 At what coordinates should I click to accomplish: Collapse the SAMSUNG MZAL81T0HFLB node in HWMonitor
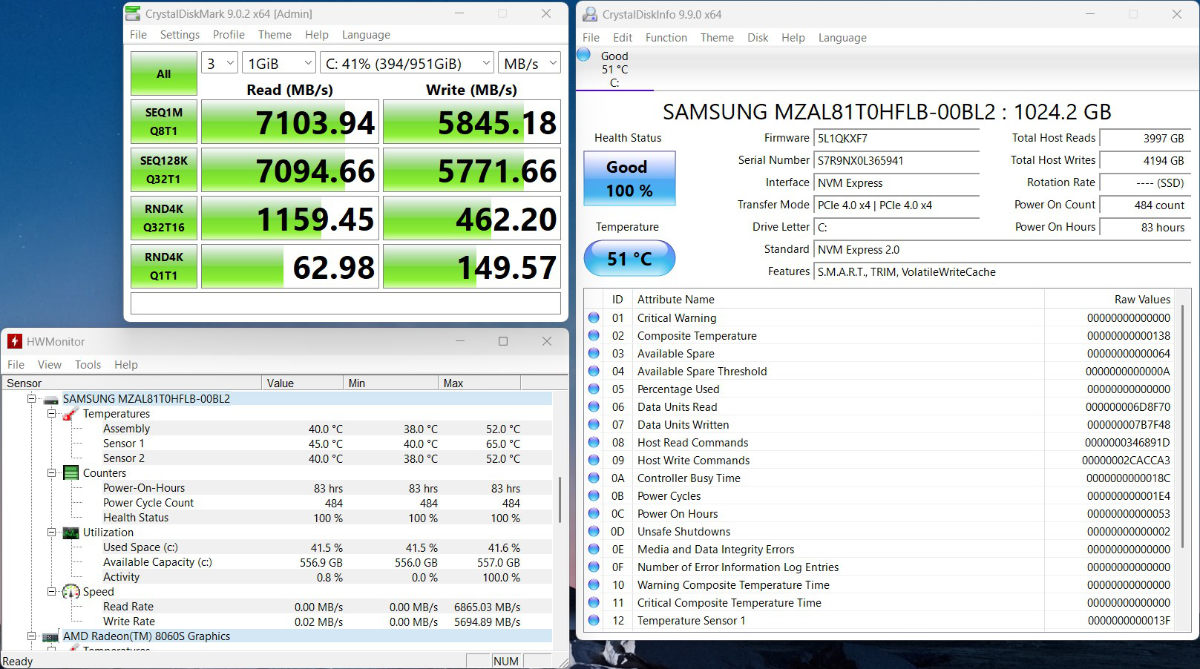(x=32, y=399)
